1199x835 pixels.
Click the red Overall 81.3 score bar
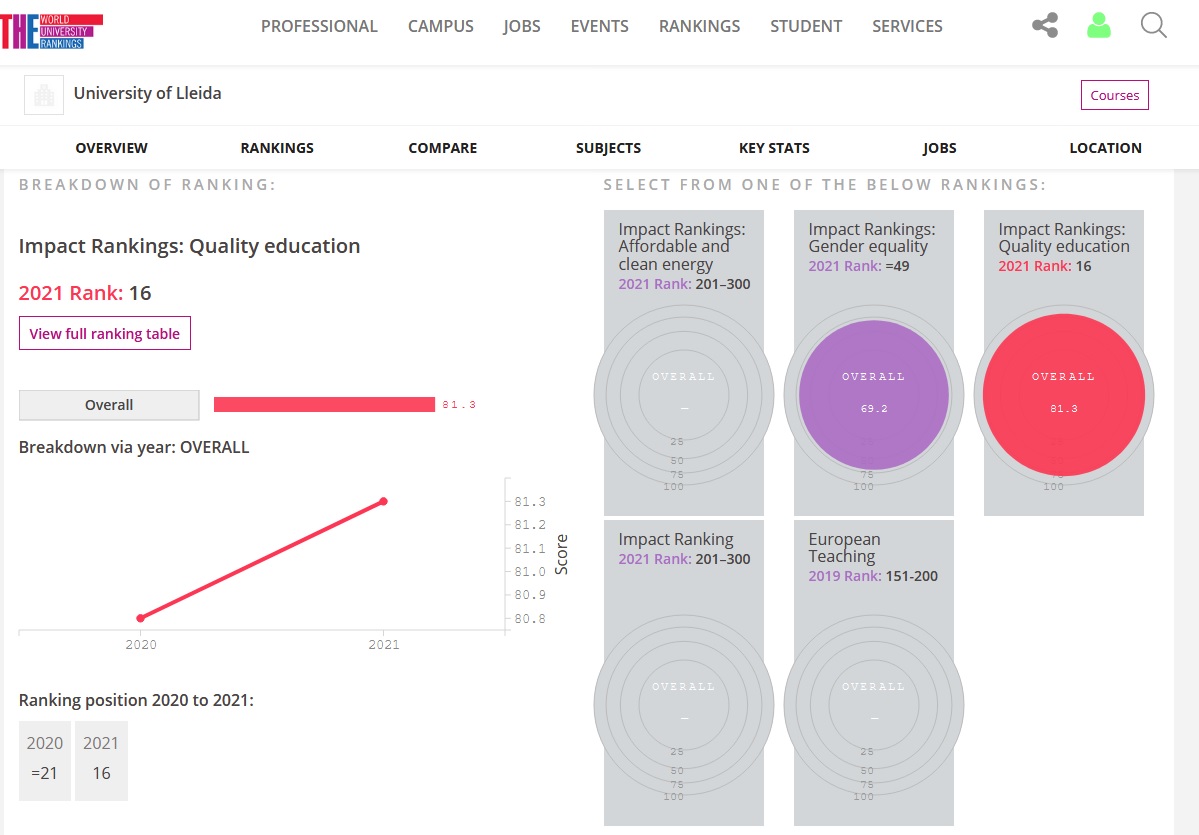pyautogui.click(x=324, y=405)
